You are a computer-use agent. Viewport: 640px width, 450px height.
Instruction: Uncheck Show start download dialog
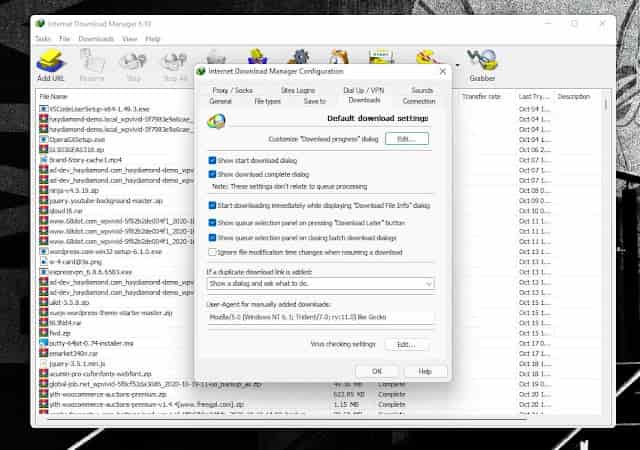click(212, 160)
